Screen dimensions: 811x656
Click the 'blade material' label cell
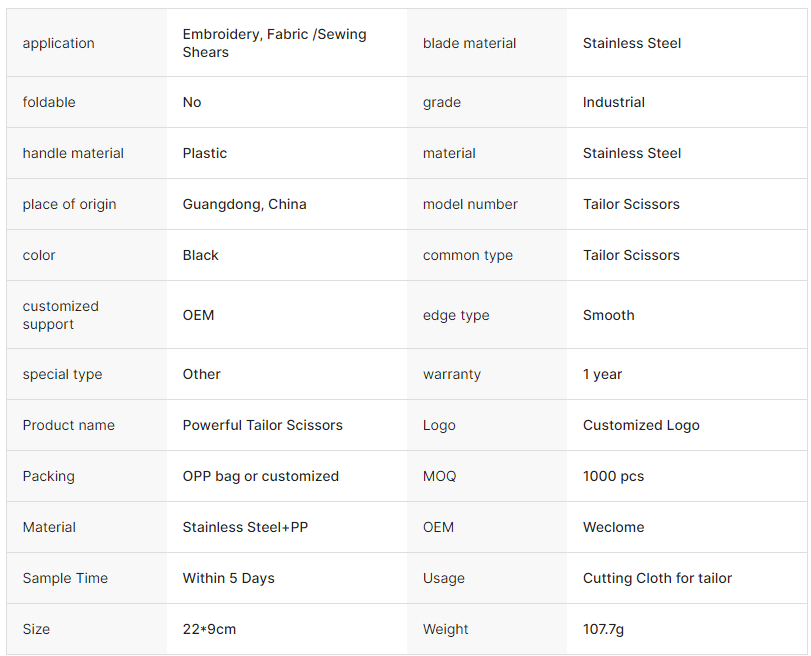pos(470,43)
